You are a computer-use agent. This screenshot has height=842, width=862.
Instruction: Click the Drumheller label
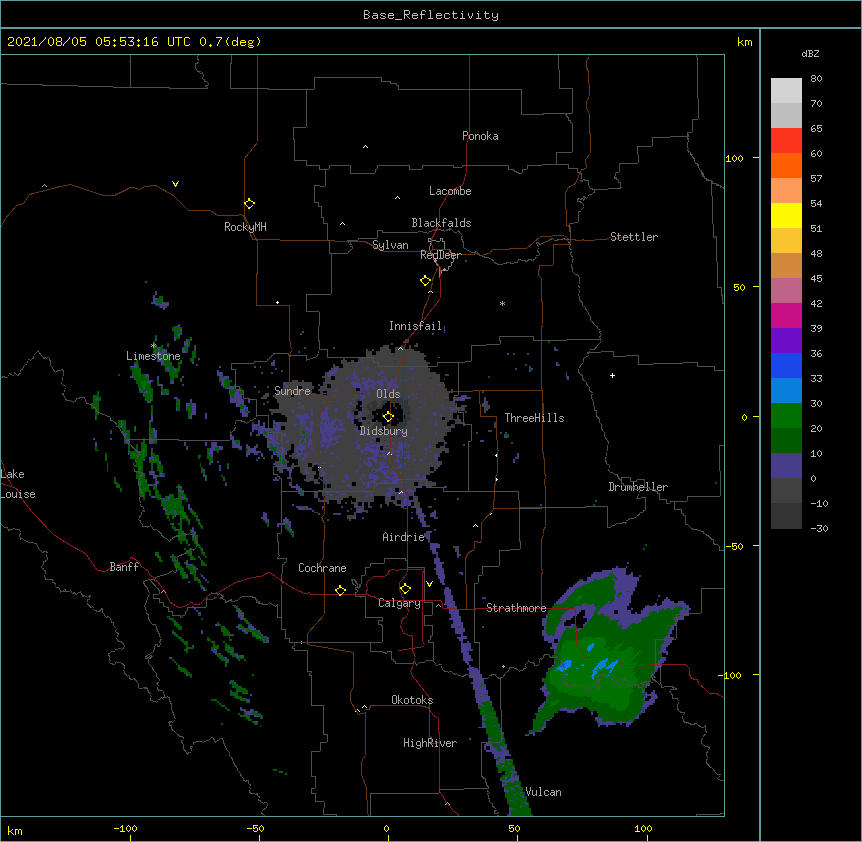[638, 487]
